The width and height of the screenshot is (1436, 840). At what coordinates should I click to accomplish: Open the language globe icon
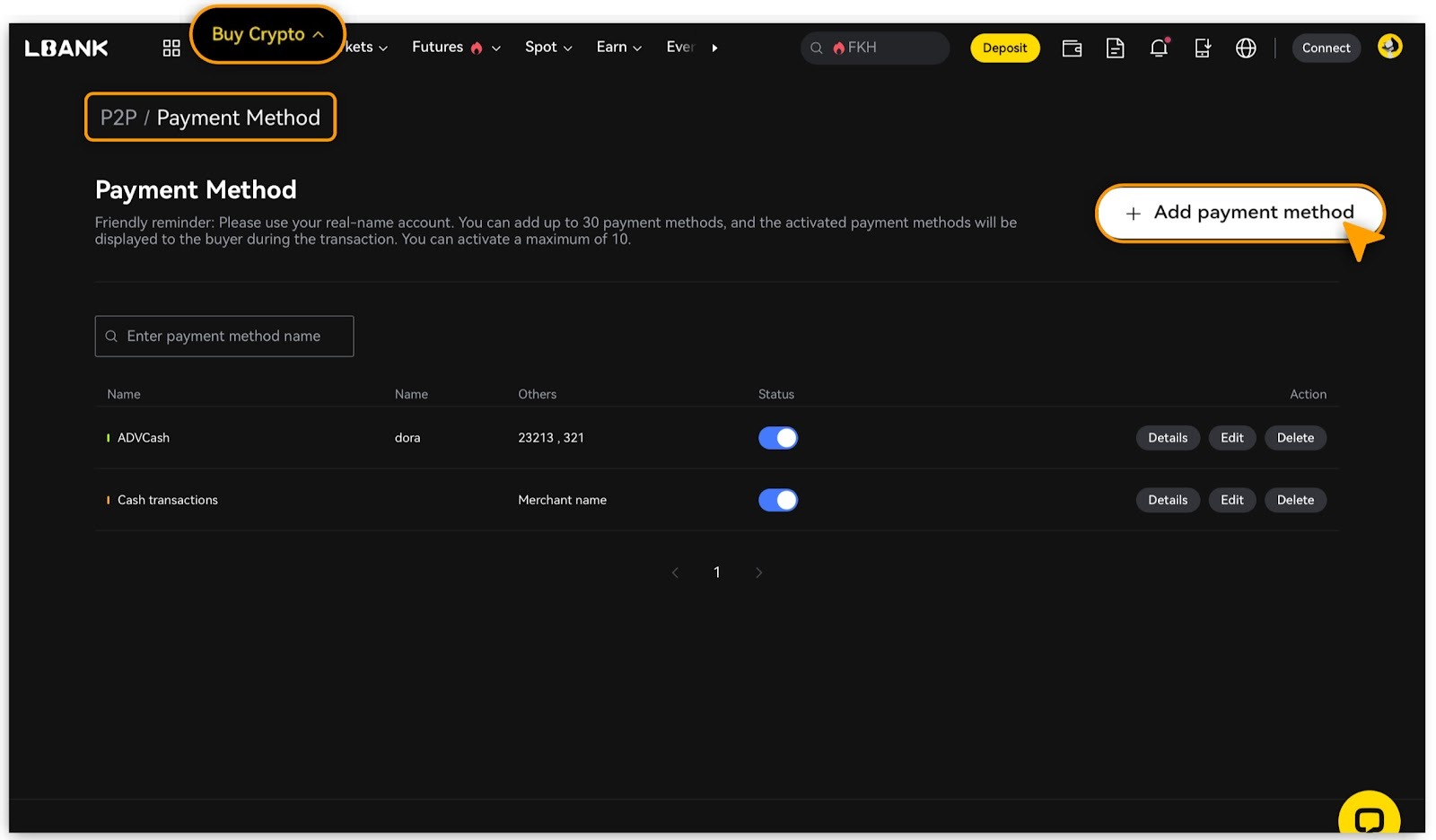click(1246, 48)
